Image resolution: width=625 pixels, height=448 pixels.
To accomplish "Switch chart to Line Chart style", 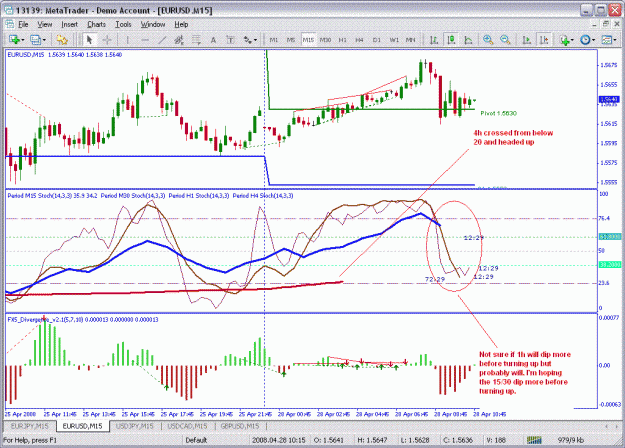I will 468,40.
